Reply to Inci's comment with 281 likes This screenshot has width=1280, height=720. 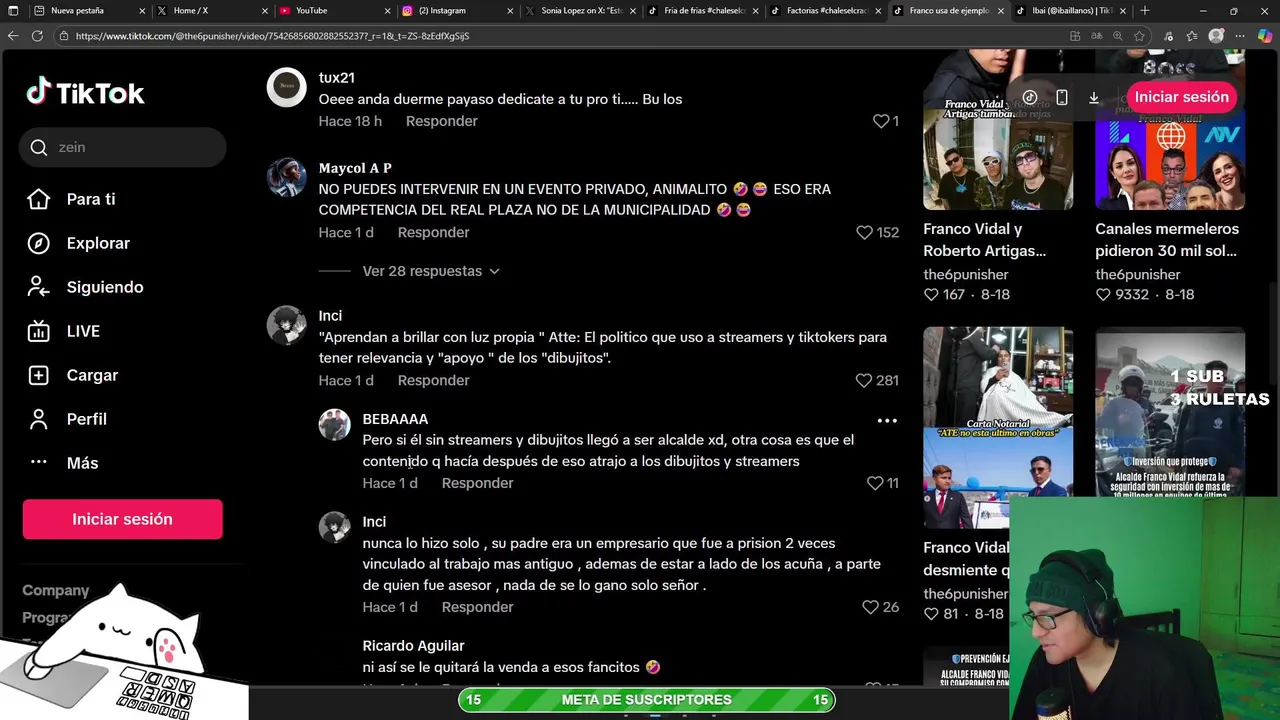tap(433, 380)
